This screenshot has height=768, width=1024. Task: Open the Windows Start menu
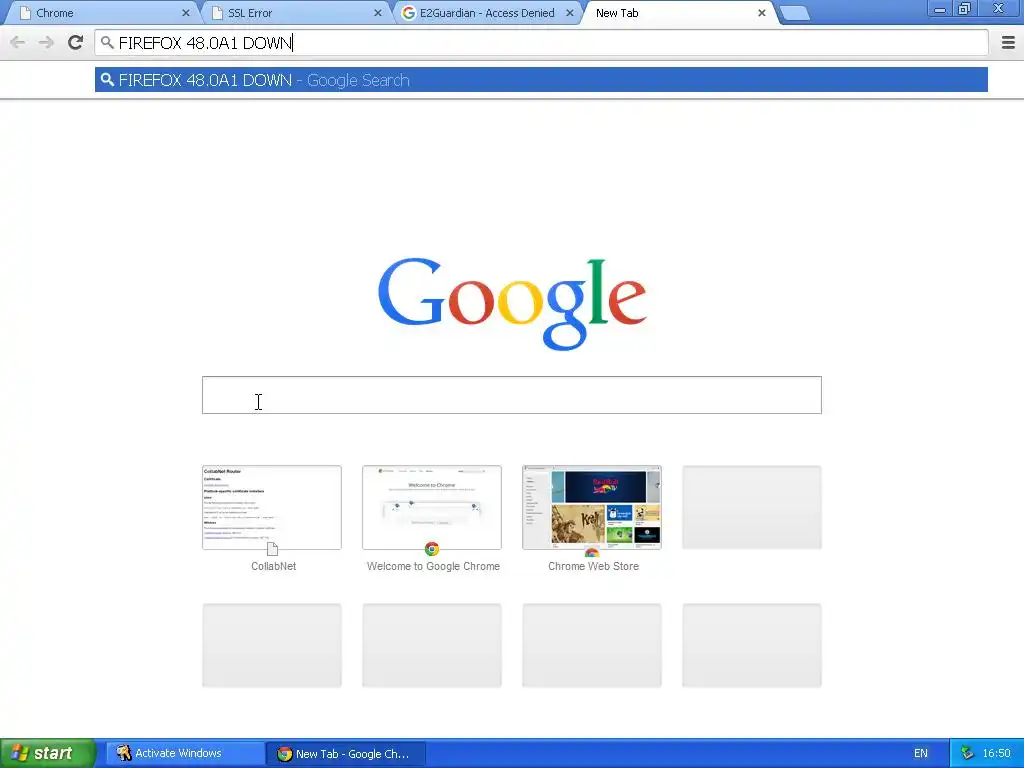click(48, 753)
